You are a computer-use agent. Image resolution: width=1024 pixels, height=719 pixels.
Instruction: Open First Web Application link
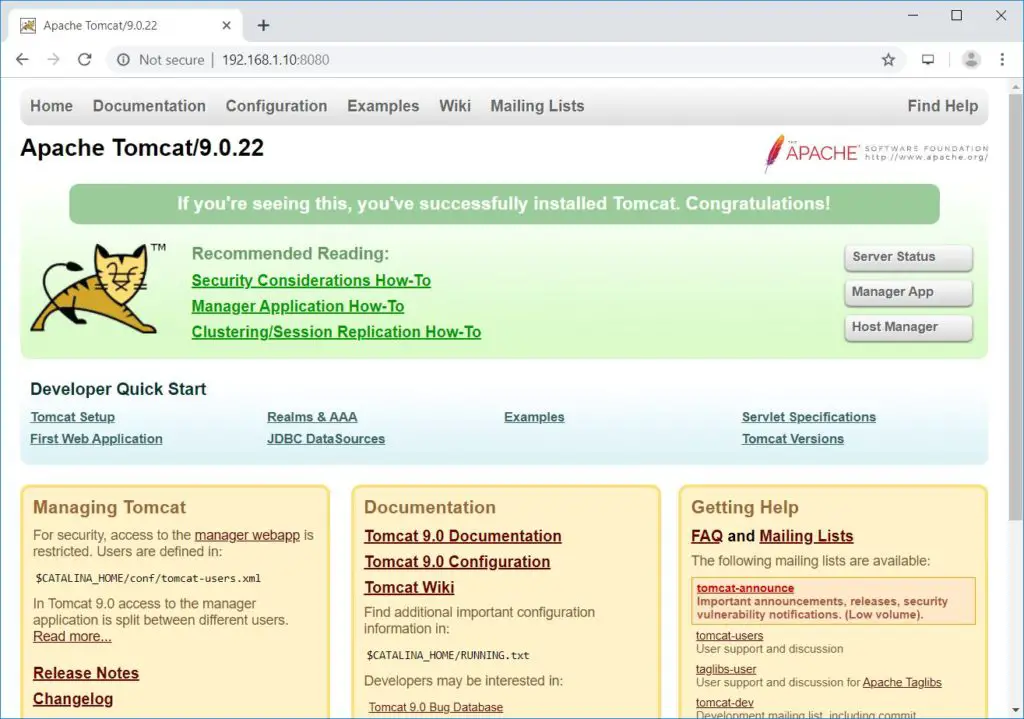point(96,439)
